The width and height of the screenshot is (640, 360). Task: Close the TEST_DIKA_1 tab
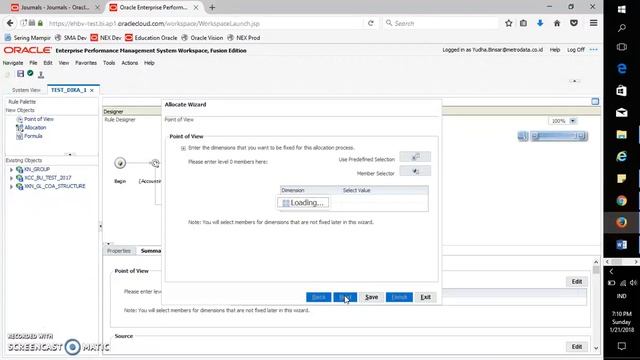[92, 90]
